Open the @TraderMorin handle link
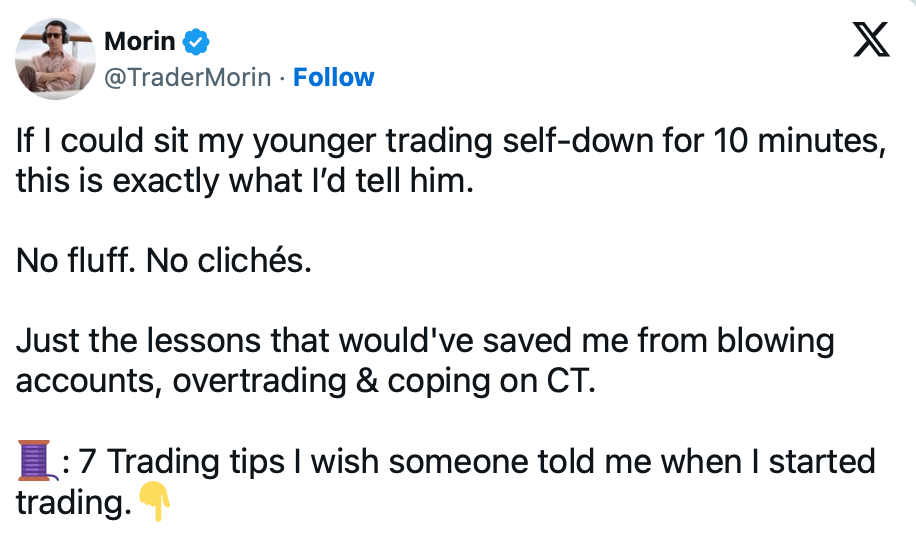916x534 pixels. (187, 77)
